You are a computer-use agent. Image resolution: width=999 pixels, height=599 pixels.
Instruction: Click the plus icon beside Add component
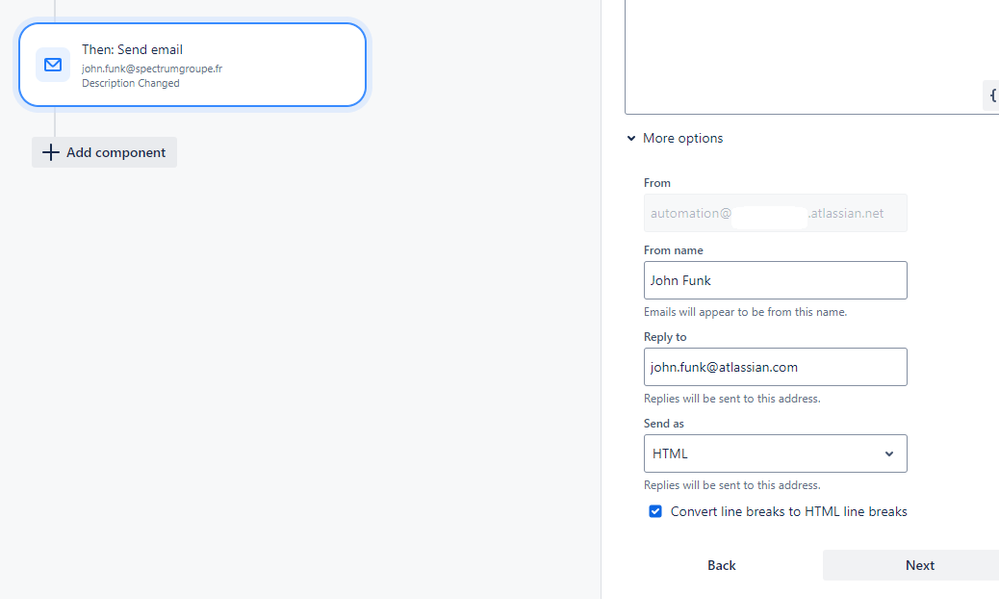pos(50,152)
